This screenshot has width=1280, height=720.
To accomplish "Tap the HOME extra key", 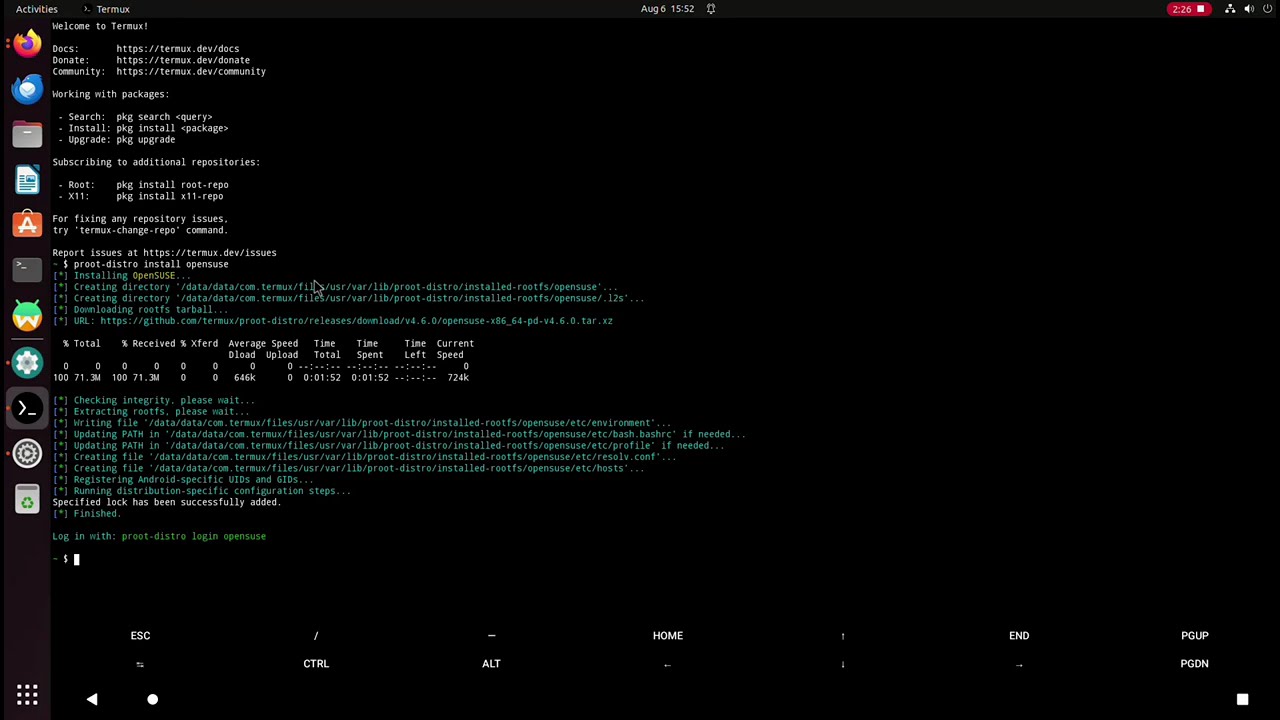I will [x=668, y=636].
